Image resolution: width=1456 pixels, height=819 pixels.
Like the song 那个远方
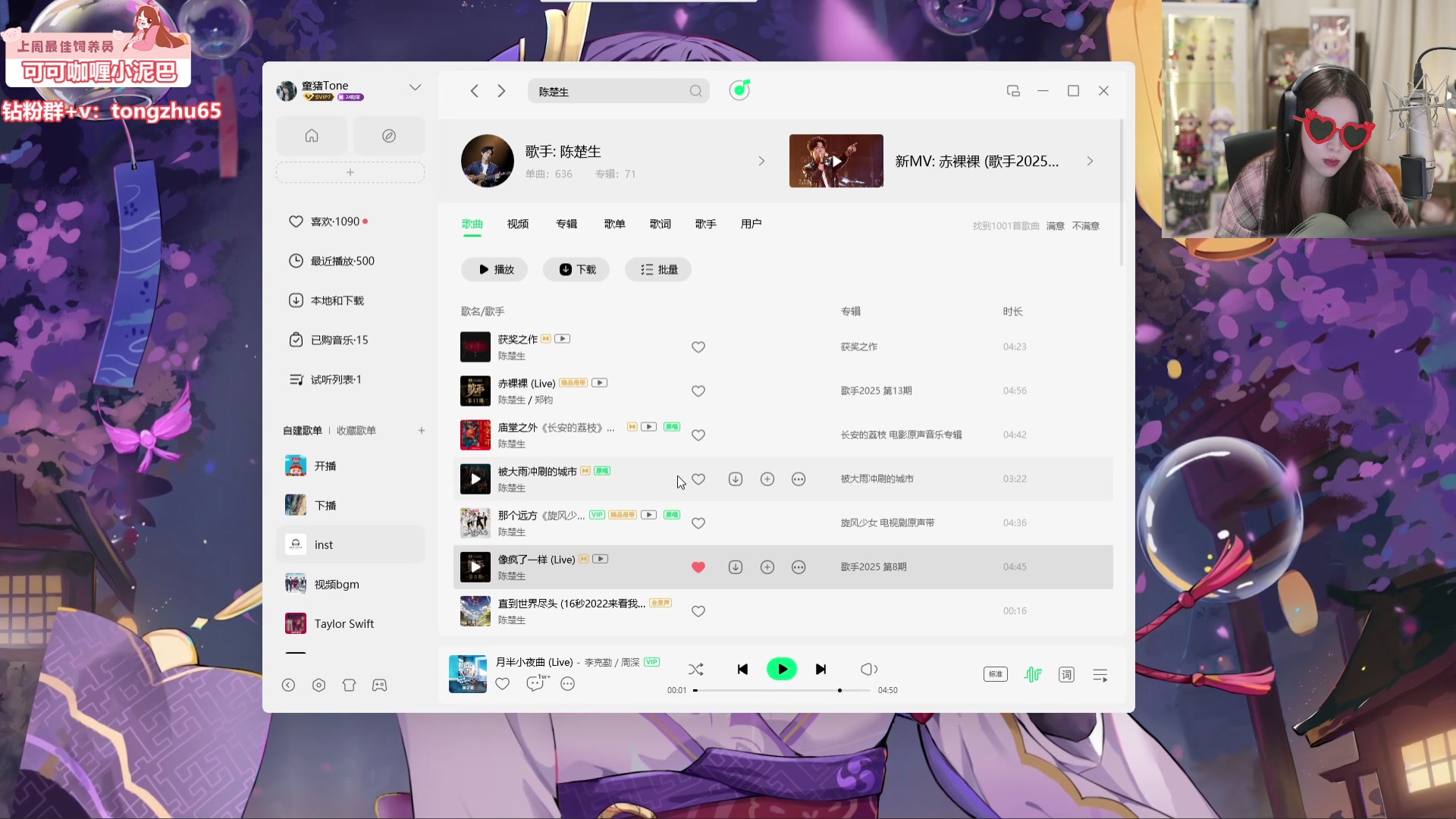698,523
